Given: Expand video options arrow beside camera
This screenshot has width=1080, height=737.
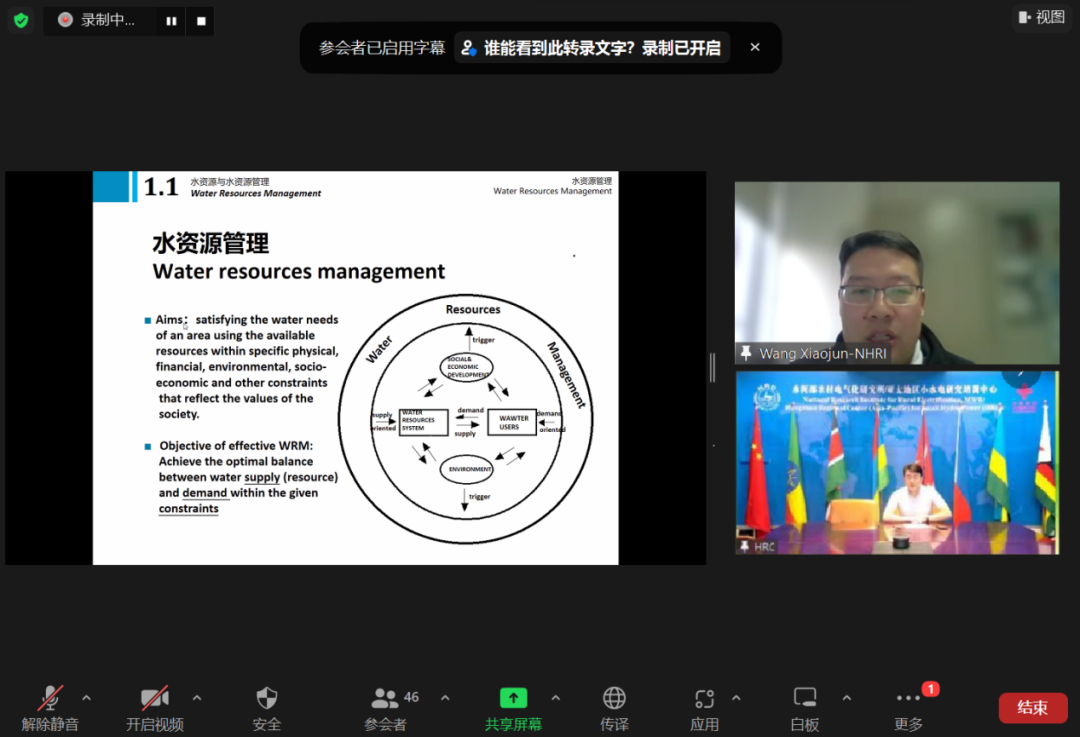Looking at the screenshot, I should [197, 698].
